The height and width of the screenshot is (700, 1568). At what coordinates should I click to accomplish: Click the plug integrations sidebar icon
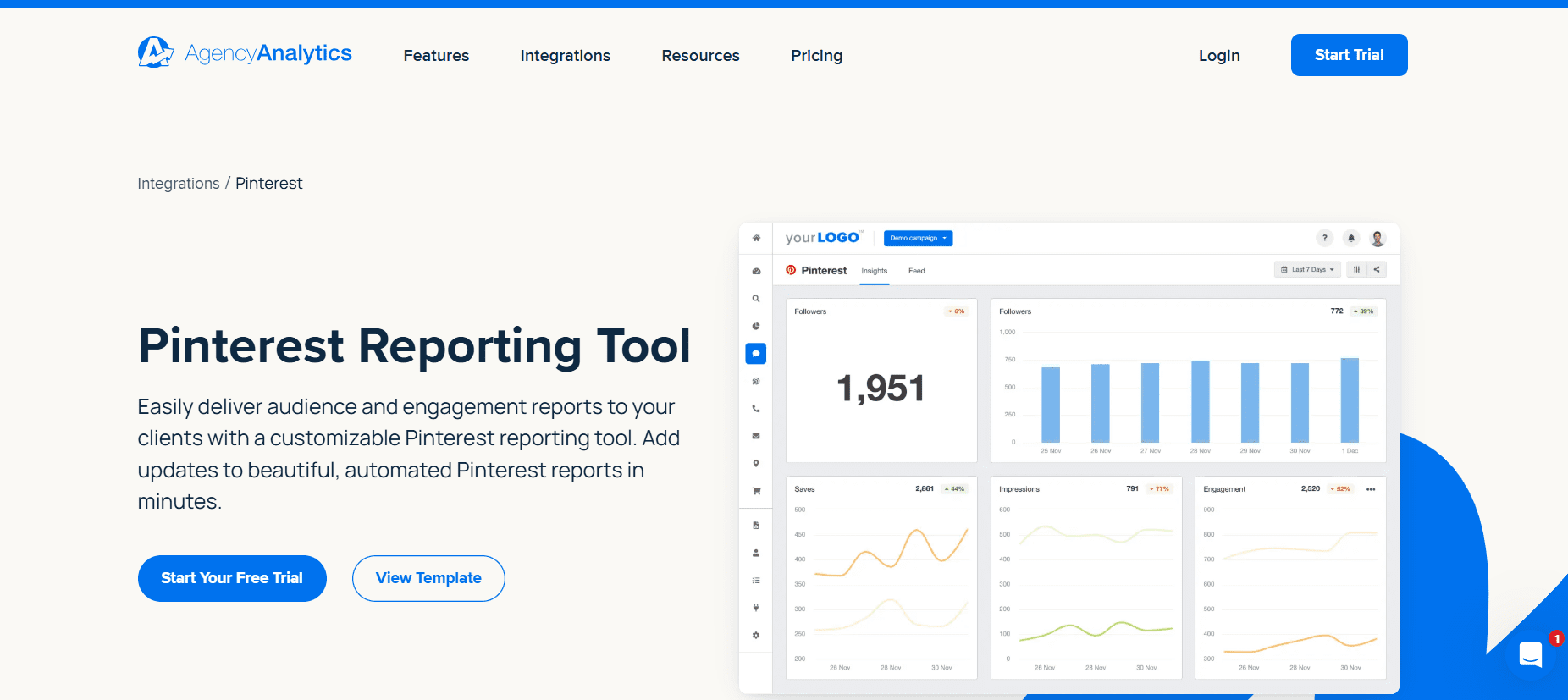[x=756, y=608]
